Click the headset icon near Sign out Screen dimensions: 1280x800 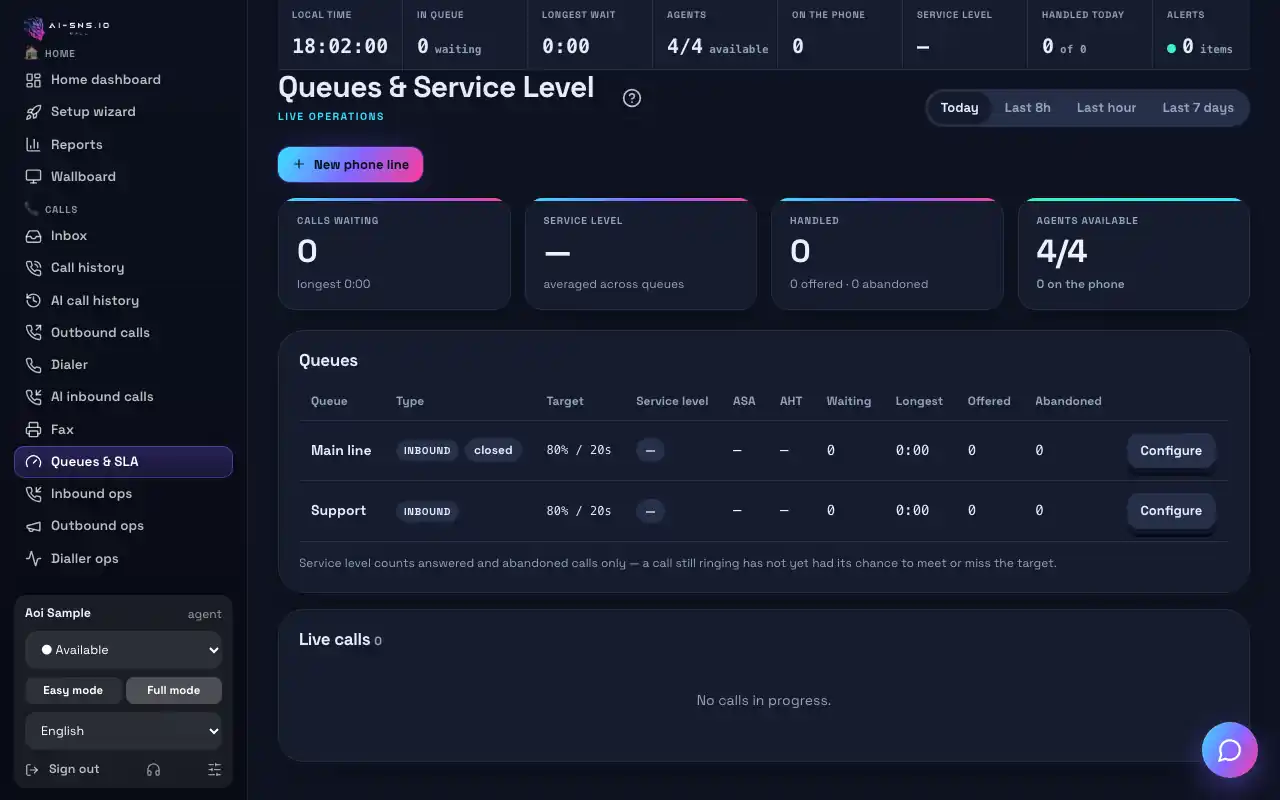click(153, 769)
